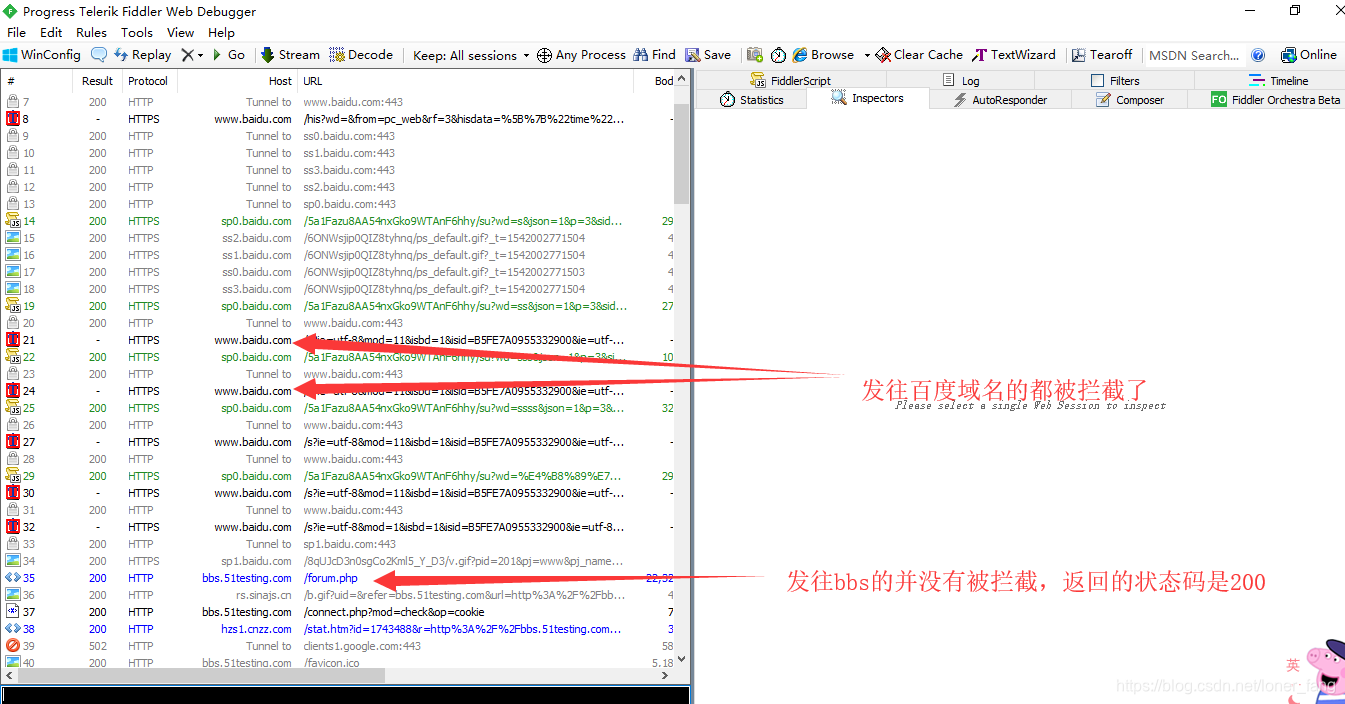Click the timer clock icon
Image resolution: width=1345 pixels, height=704 pixels.
[x=778, y=55]
